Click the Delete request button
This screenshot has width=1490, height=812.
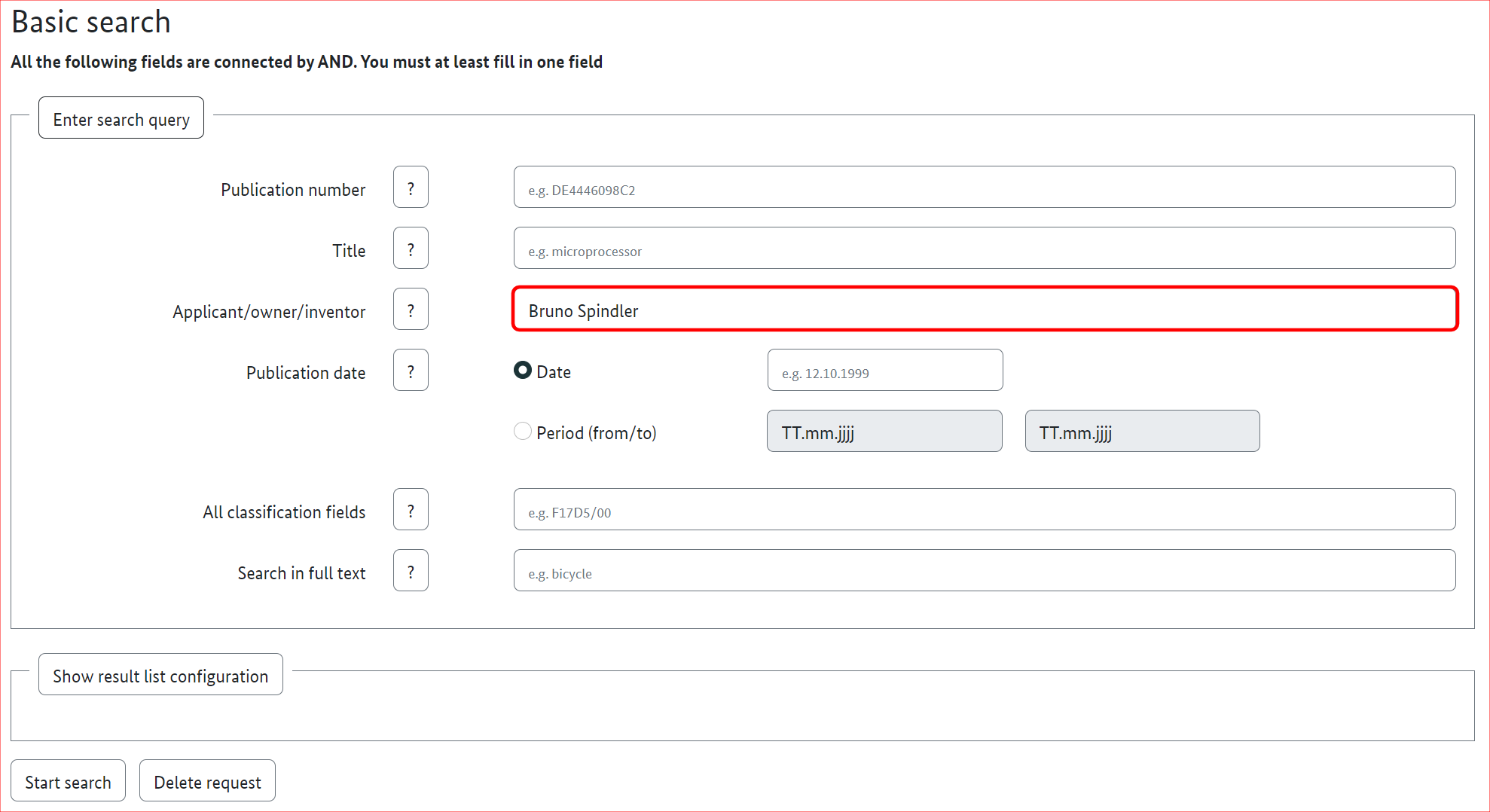click(207, 781)
